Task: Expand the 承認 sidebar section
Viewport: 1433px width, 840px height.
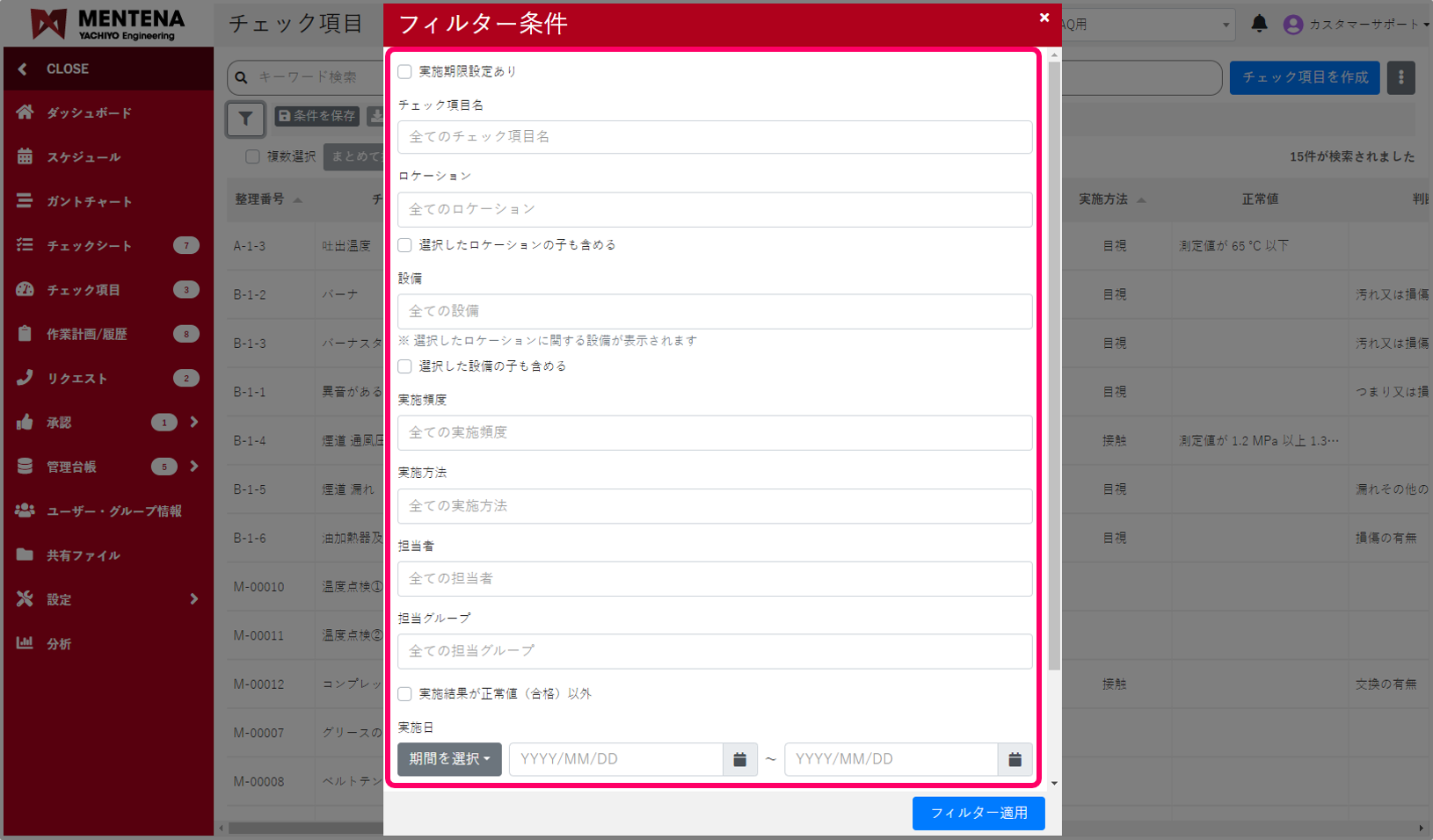Action: [194, 422]
